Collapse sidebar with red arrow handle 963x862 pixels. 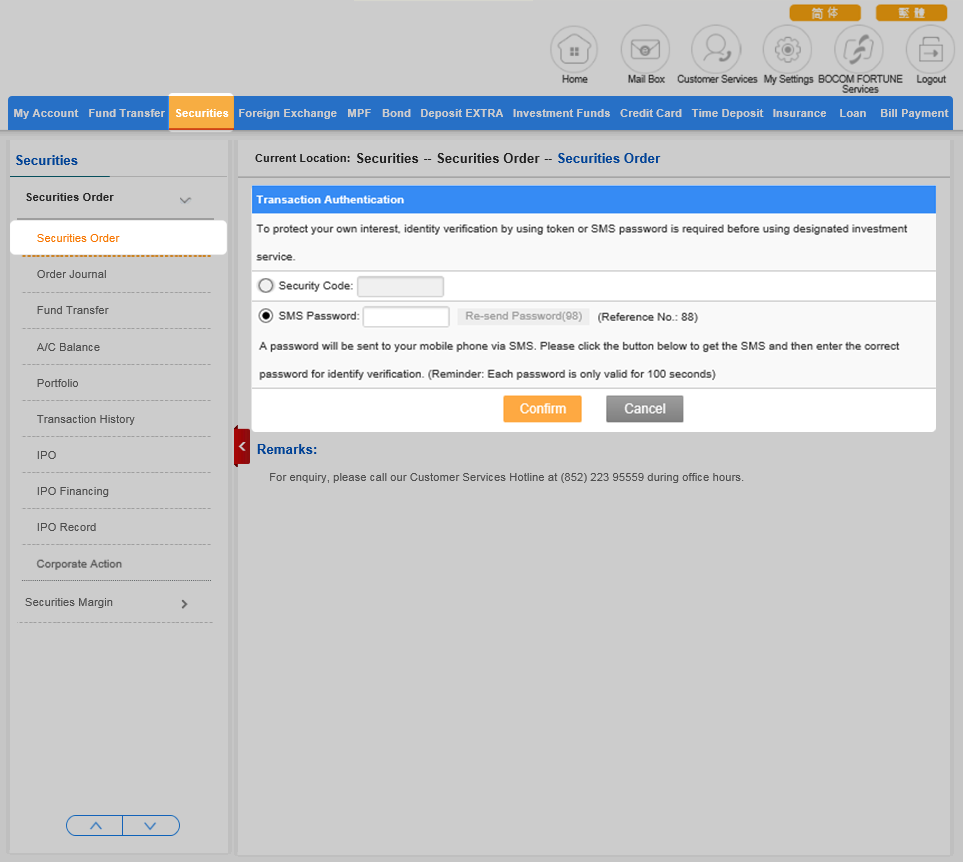click(x=242, y=446)
